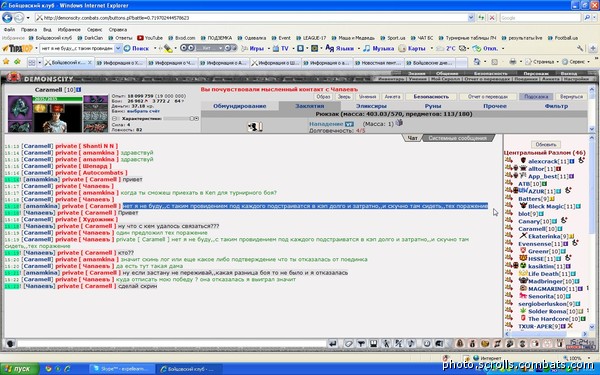The width and height of the screenshot is (600, 375).
Task: Switch to Skype window in taskbar
Action: 122,369
